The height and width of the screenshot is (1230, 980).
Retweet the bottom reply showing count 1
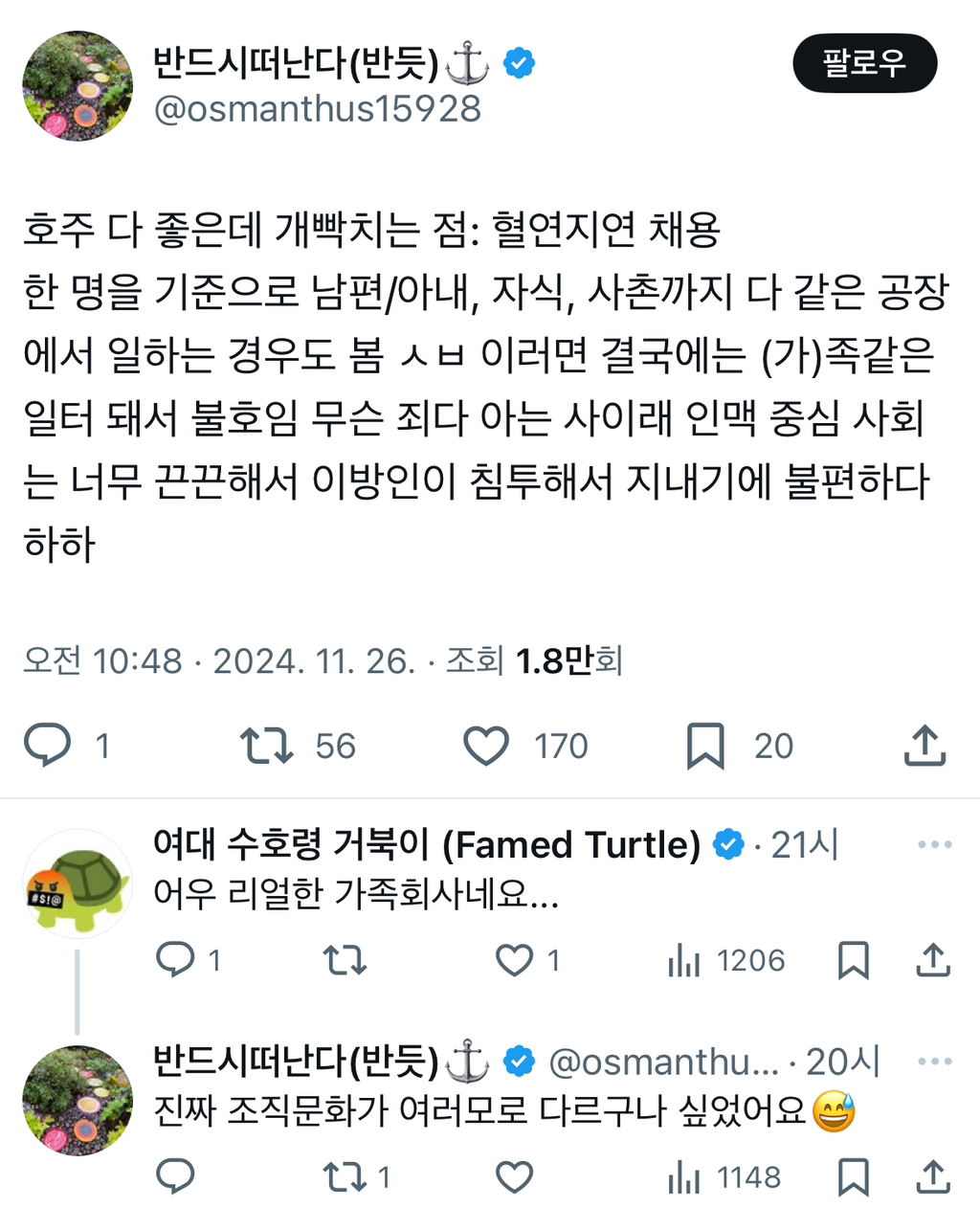click(x=345, y=1177)
